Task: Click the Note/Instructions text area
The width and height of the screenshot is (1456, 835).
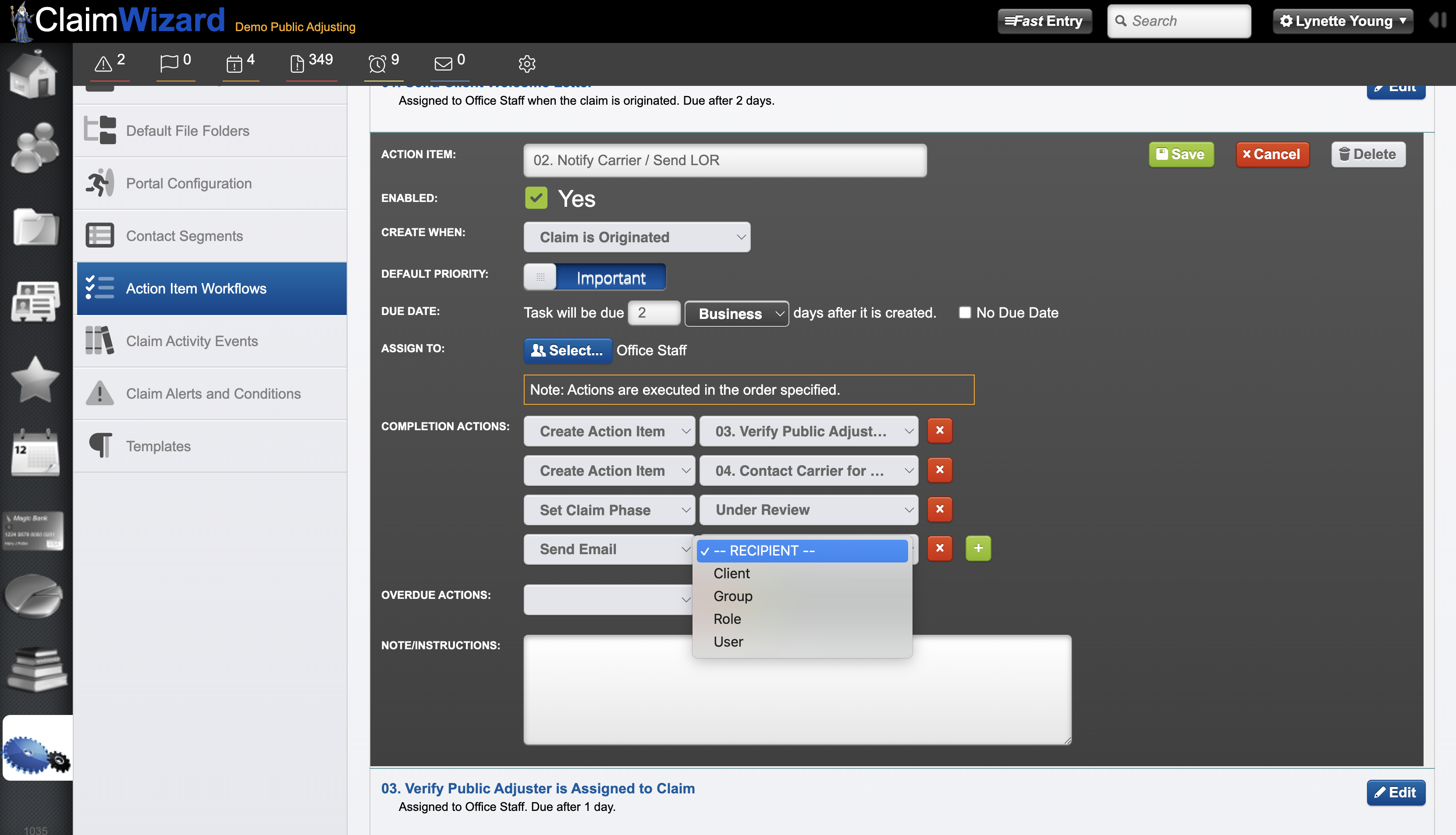Action: point(797,689)
